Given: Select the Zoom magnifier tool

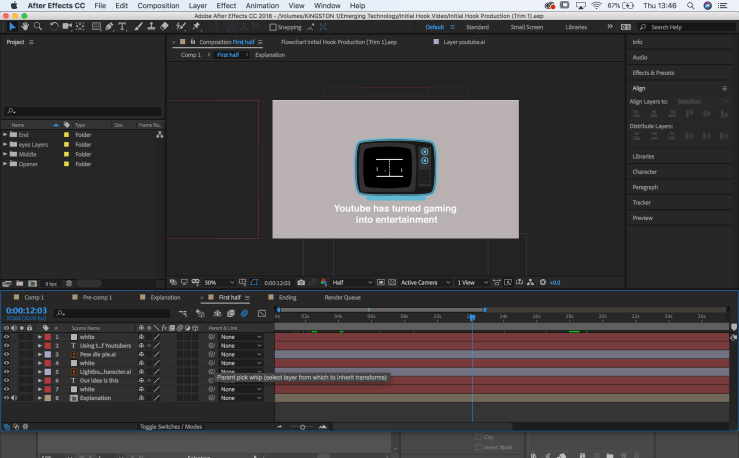Looking at the screenshot, I should [x=38, y=27].
